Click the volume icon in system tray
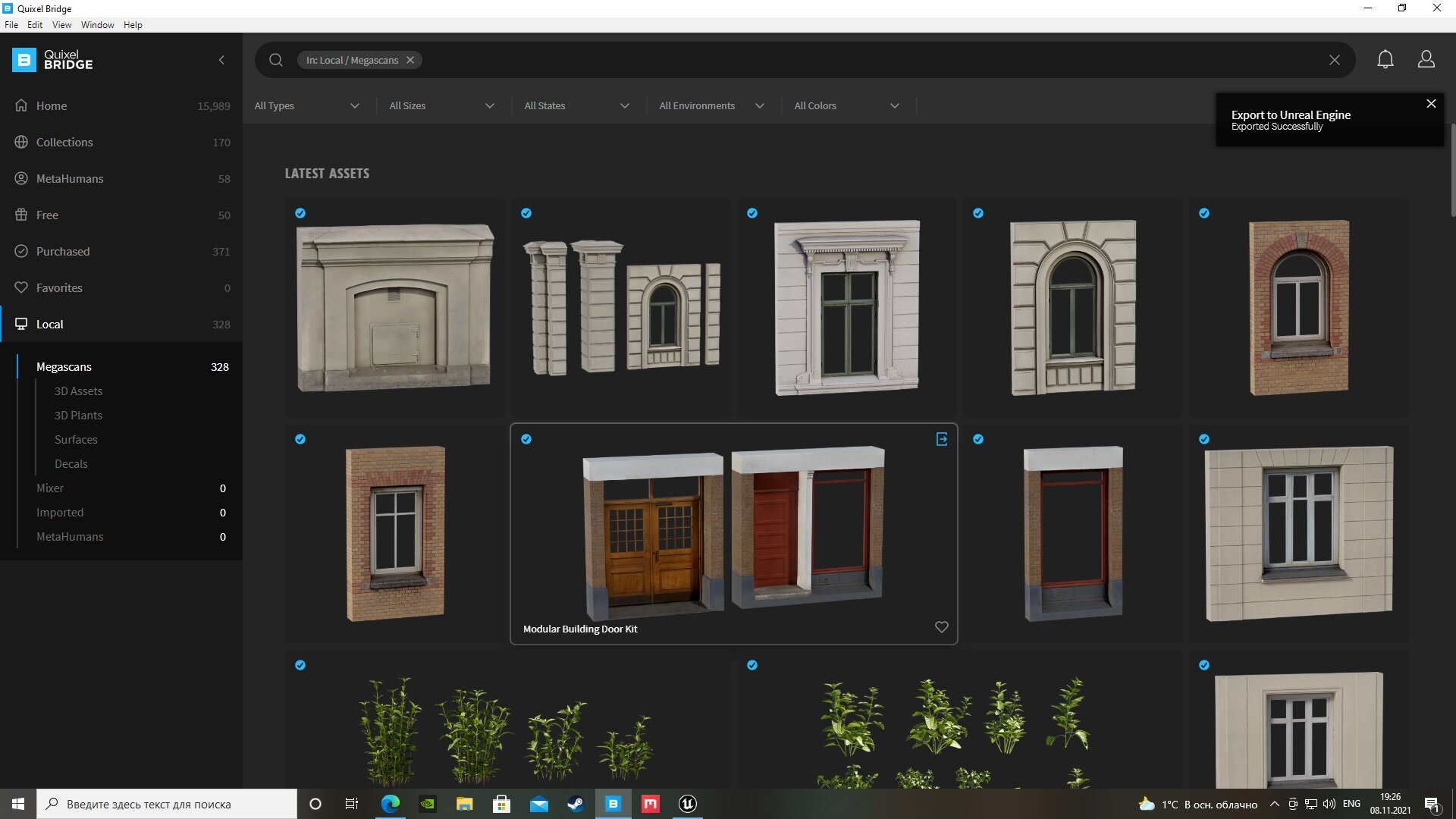Image resolution: width=1456 pixels, height=819 pixels. [x=1329, y=804]
